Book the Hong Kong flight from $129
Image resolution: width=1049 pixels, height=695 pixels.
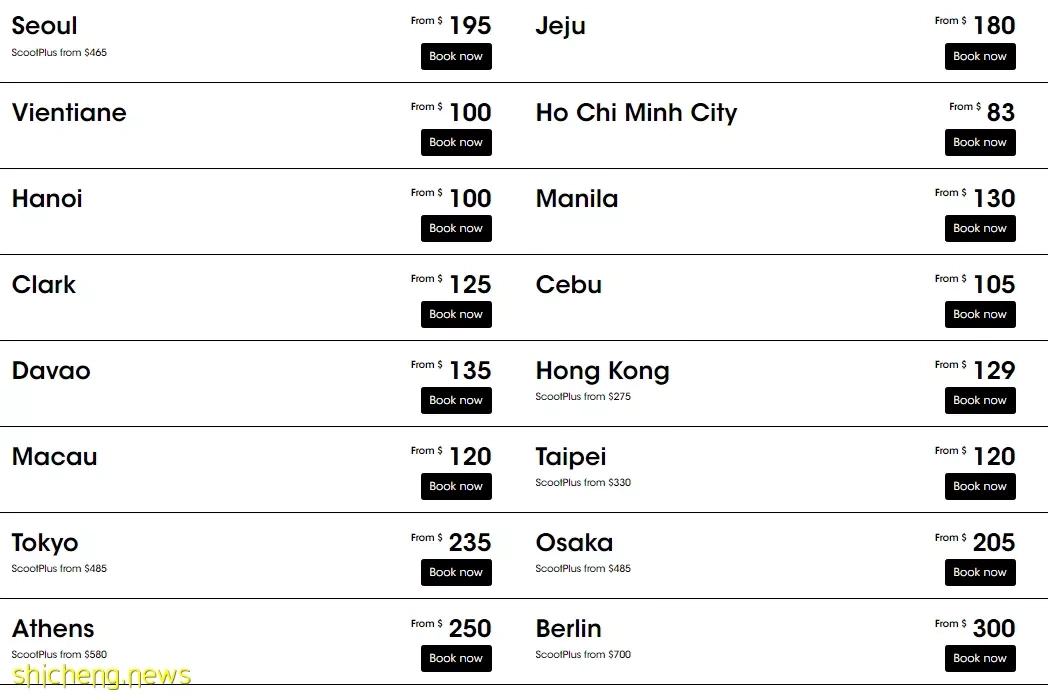[x=980, y=400]
